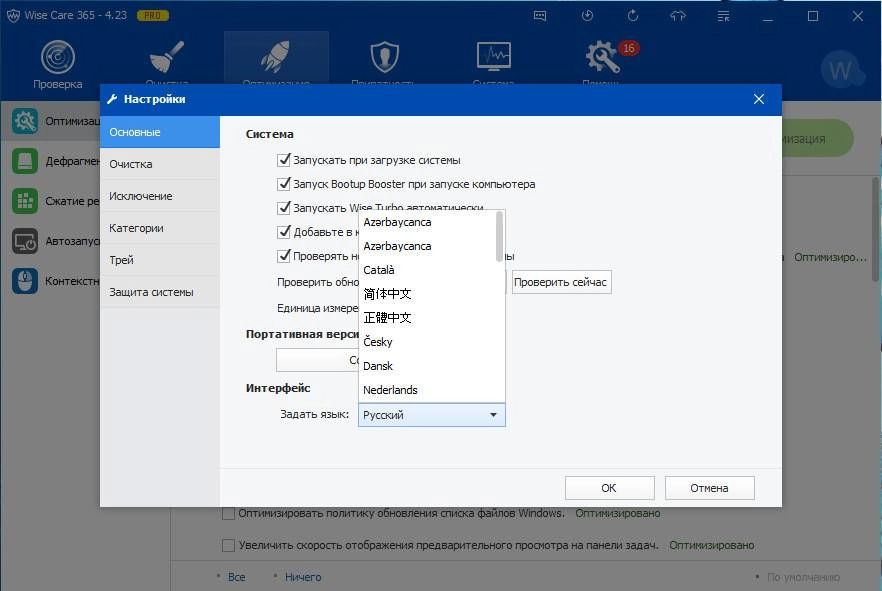This screenshot has height=591, width=882.
Task: Click the Все link at bottom
Action: click(236, 577)
